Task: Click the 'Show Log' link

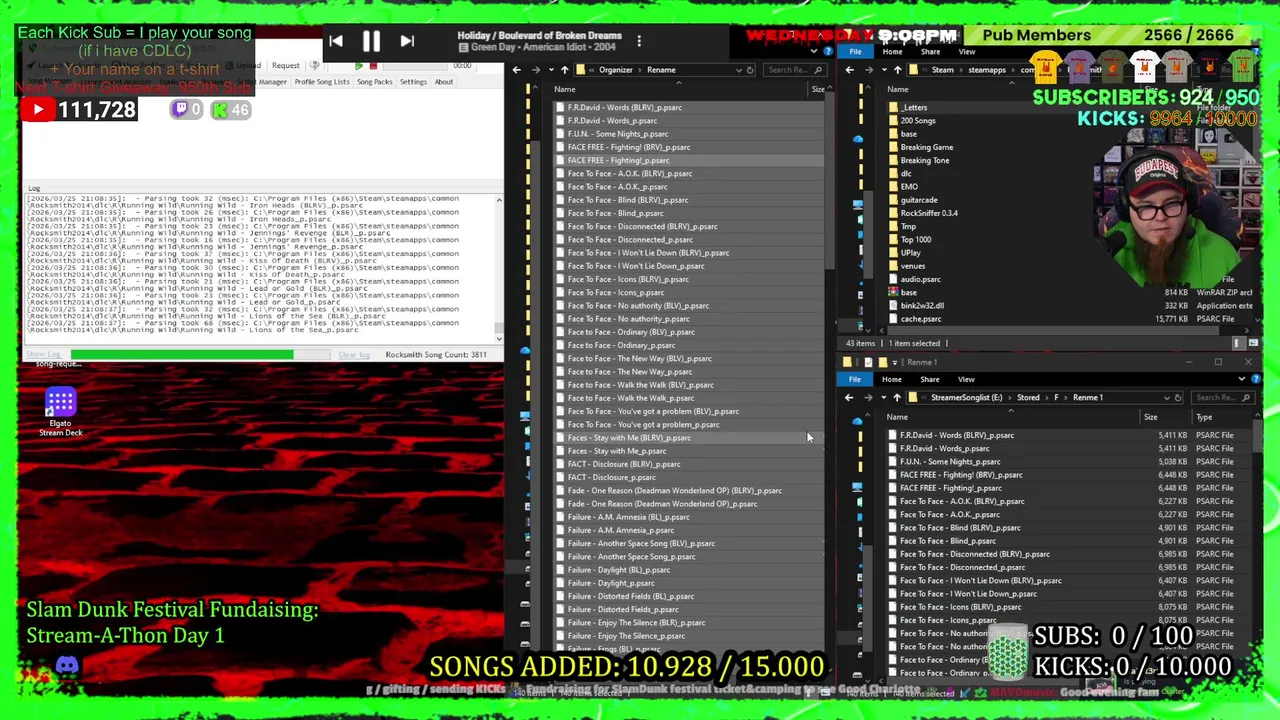Action: (43, 355)
